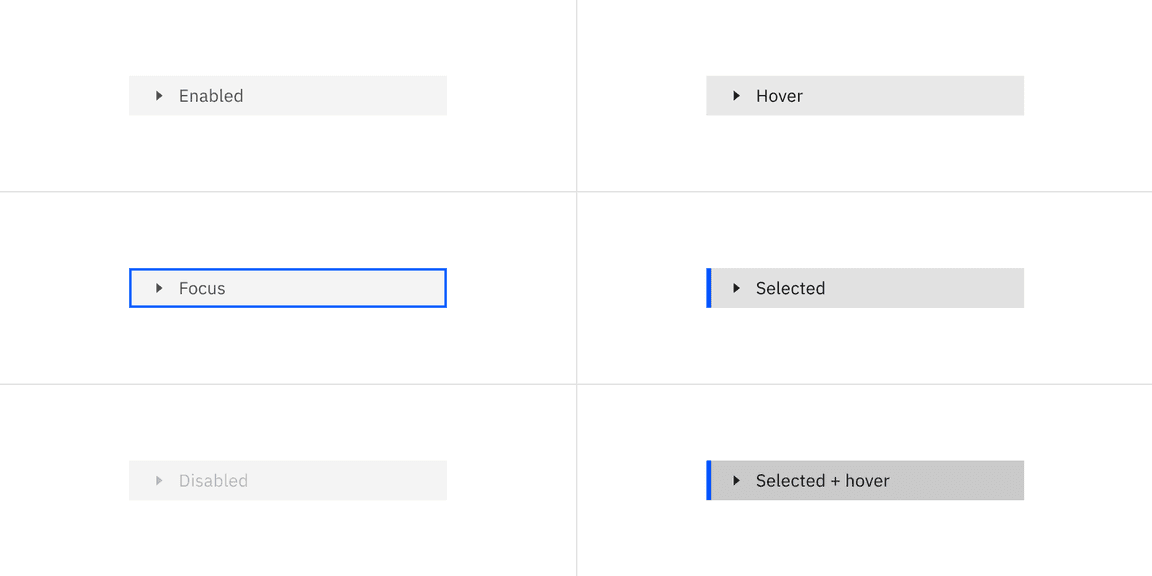Expand the Enabled tree node caret
The image size is (1152, 576).
[x=159, y=96]
